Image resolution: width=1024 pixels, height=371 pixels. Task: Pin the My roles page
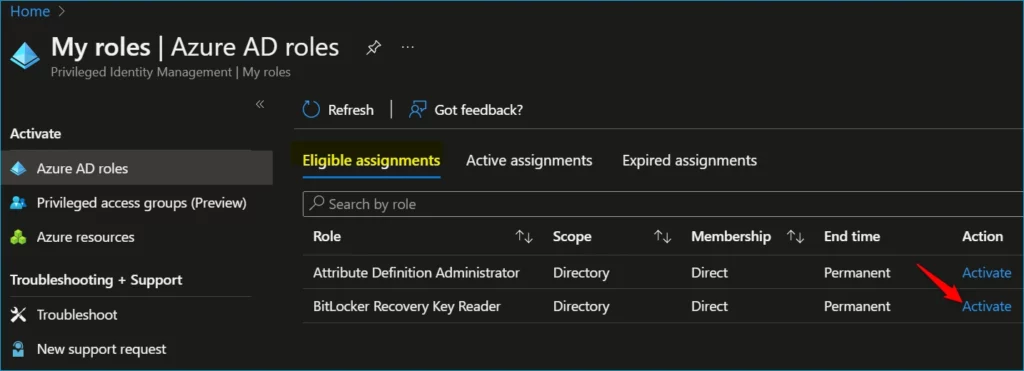(x=374, y=48)
